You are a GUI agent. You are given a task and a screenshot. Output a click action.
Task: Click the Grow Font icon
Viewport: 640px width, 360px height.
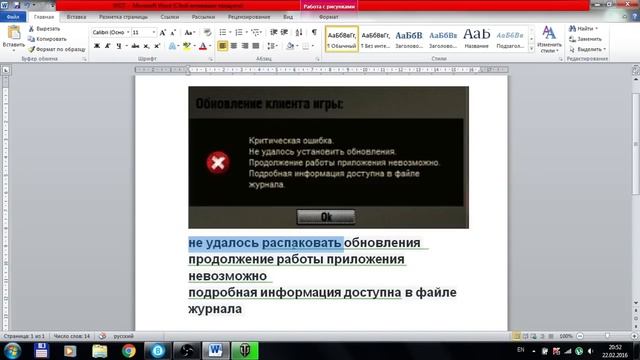pyautogui.click(x=162, y=33)
